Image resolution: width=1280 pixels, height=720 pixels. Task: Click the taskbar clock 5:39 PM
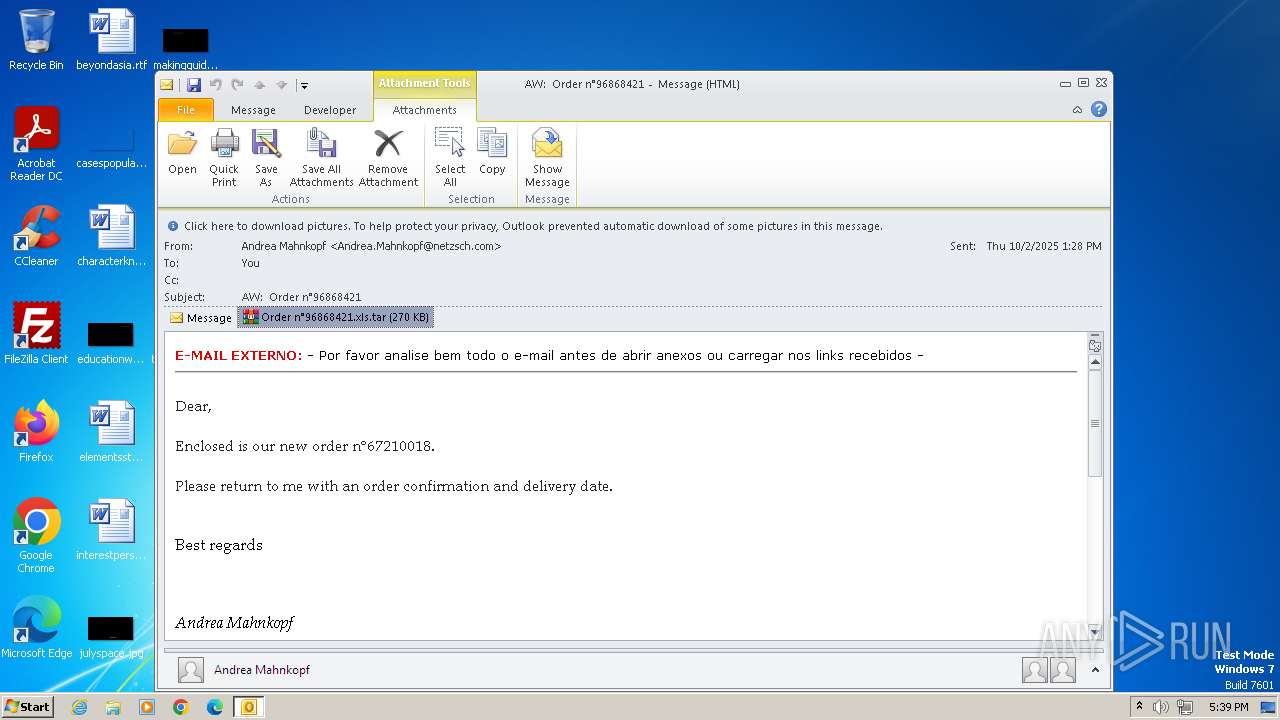coord(1229,707)
